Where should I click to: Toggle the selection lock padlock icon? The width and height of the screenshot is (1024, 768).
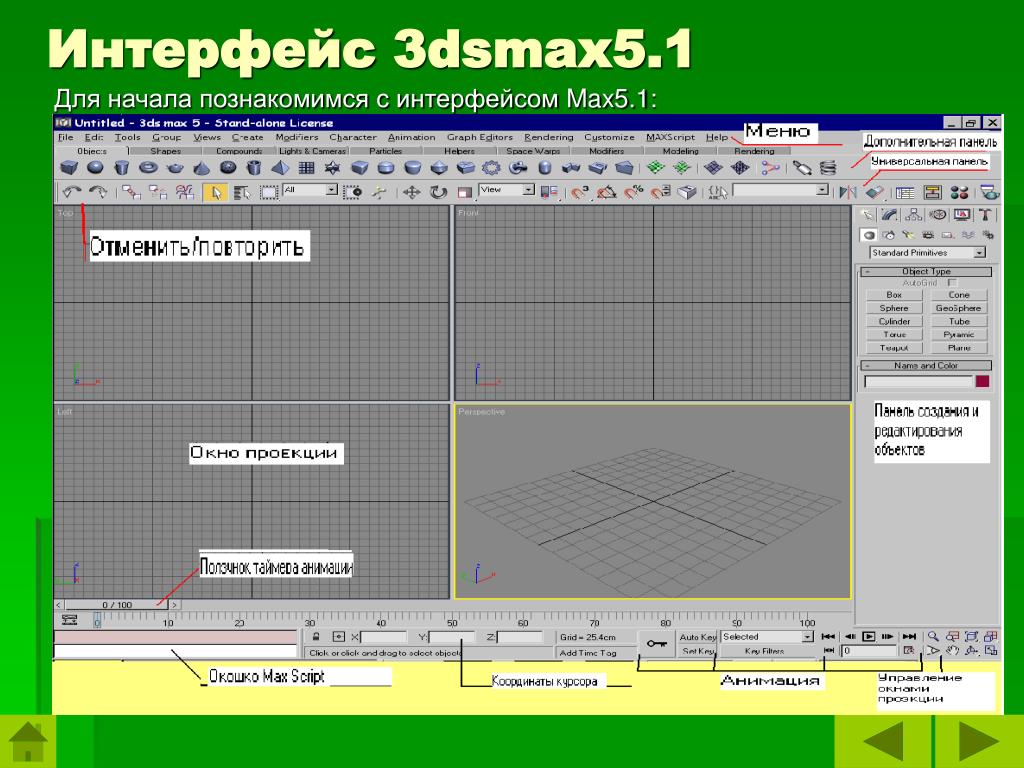click(x=316, y=637)
